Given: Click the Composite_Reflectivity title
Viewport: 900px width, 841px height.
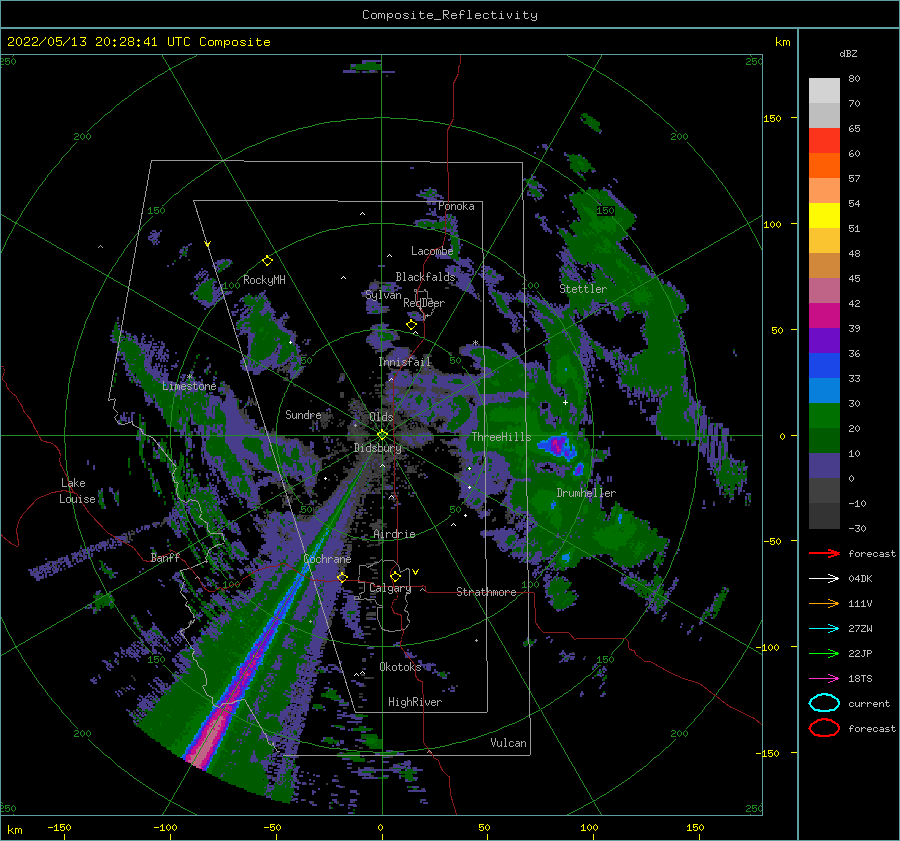Looking at the screenshot, I should [x=449, y=15].
